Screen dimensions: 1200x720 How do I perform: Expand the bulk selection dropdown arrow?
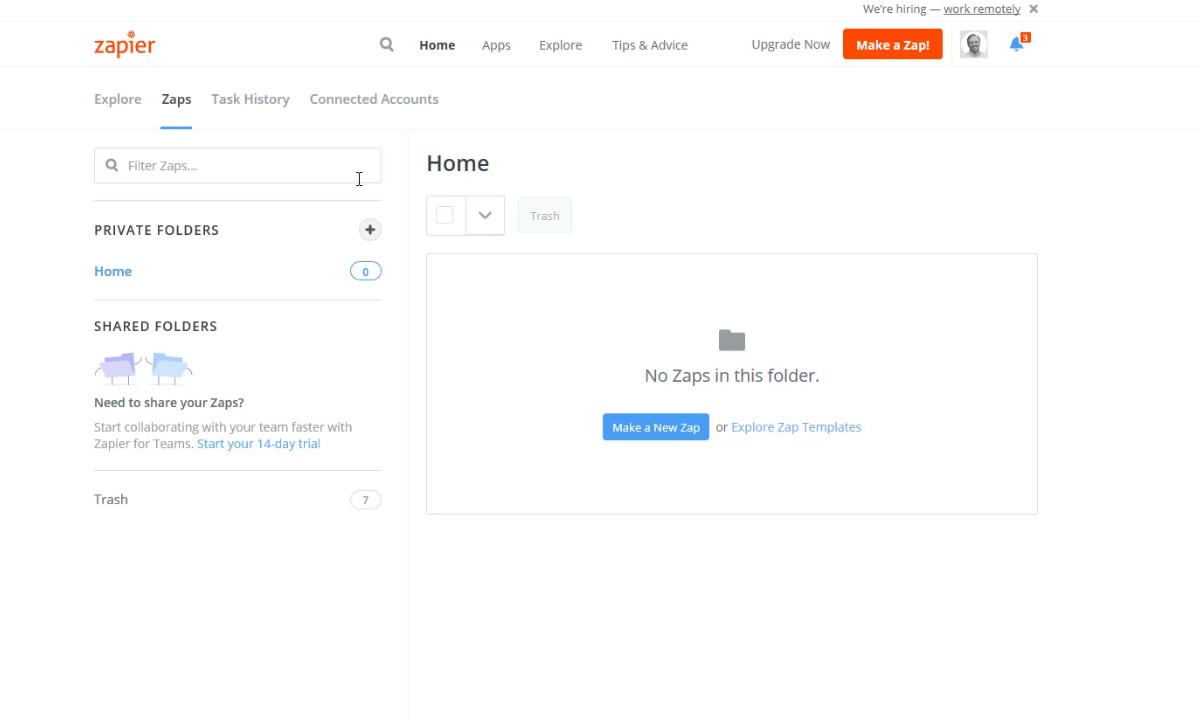pyautogui.click(x=485, y=215)
